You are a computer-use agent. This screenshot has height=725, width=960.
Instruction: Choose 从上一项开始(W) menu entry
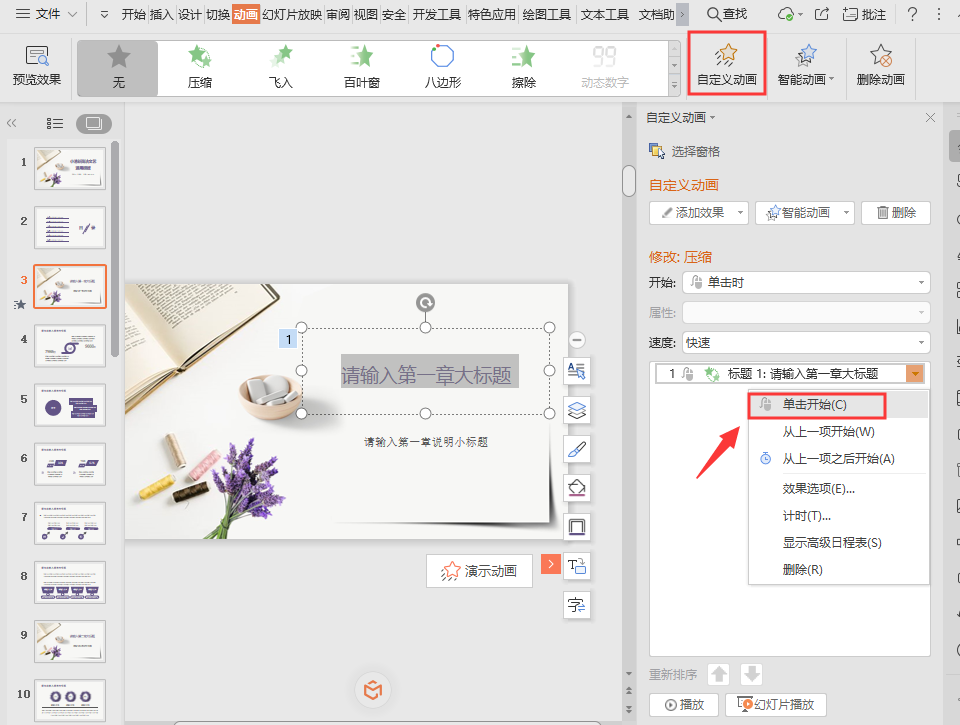coord(828,432)
